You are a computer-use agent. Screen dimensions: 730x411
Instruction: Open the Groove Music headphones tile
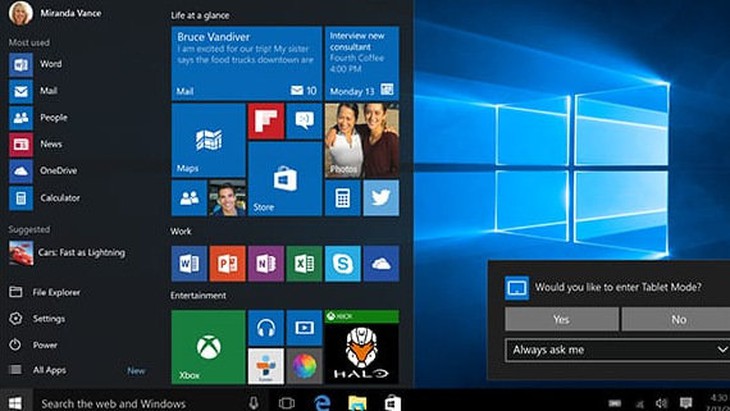point(266,328)
